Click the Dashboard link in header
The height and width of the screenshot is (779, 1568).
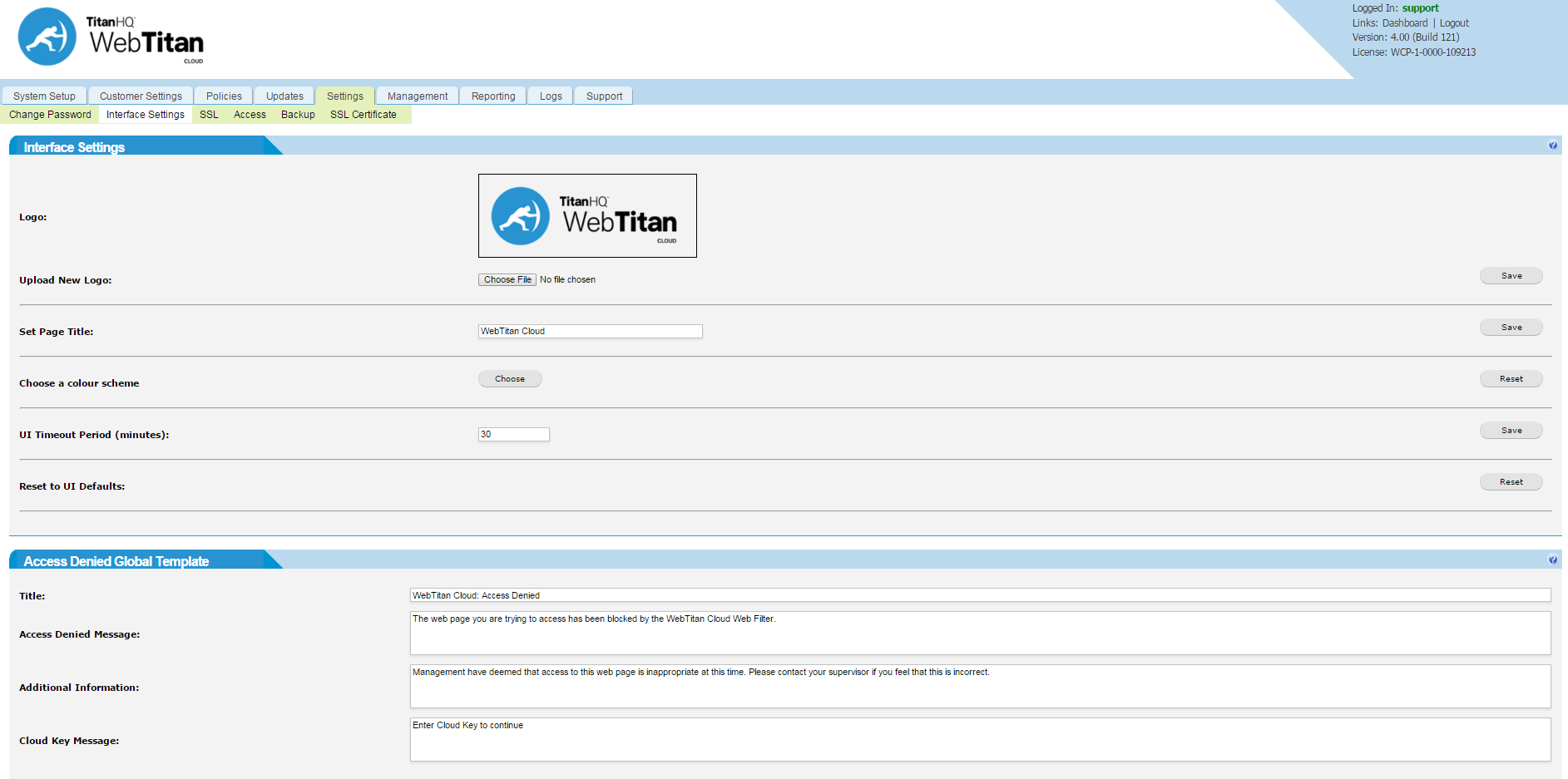click(x=1405, y=23)
